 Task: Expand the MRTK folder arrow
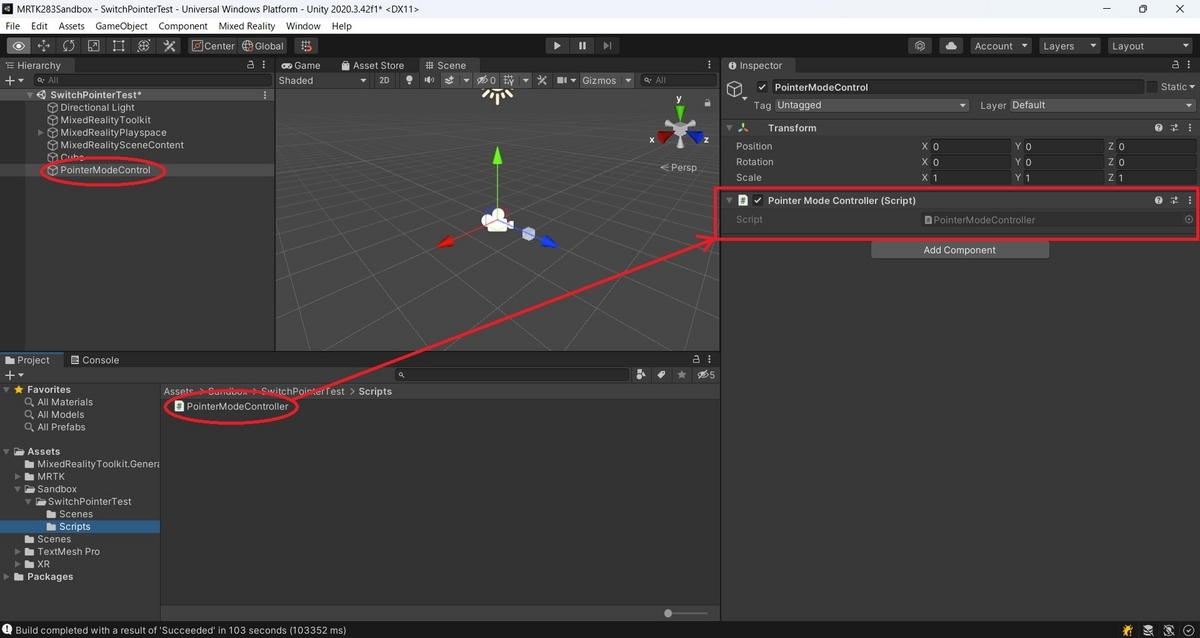(18, 477)
